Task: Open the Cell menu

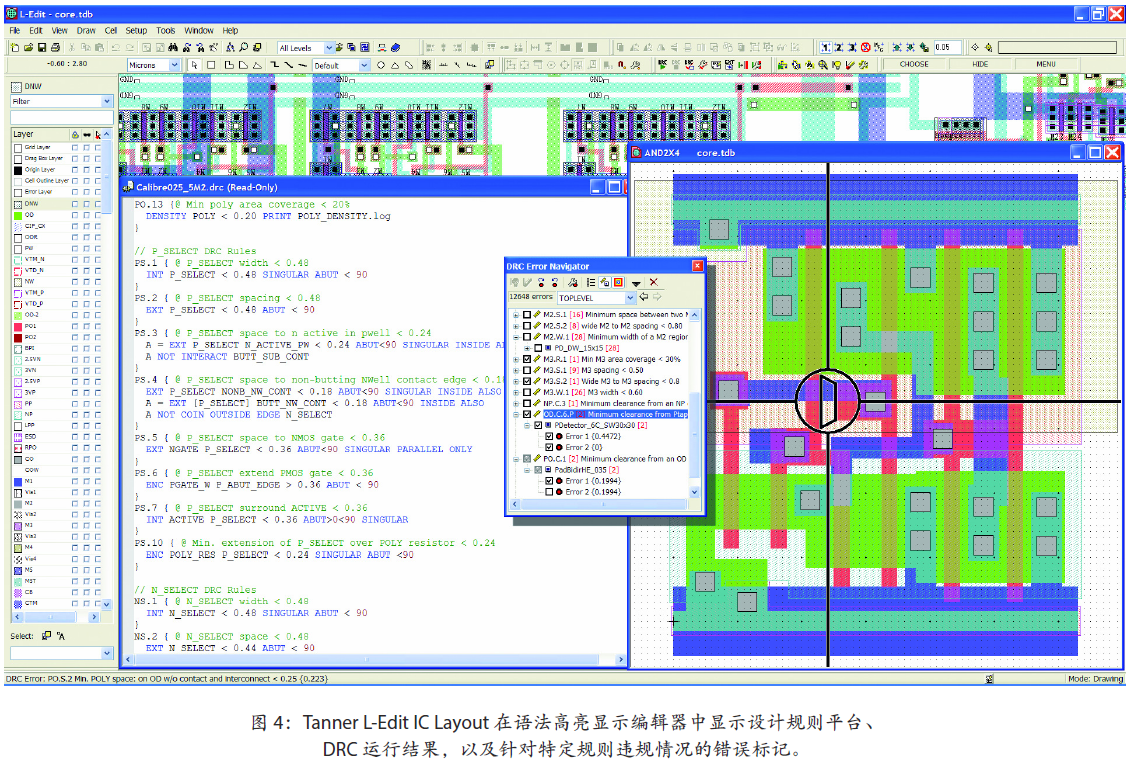Action: coord(111,31)
